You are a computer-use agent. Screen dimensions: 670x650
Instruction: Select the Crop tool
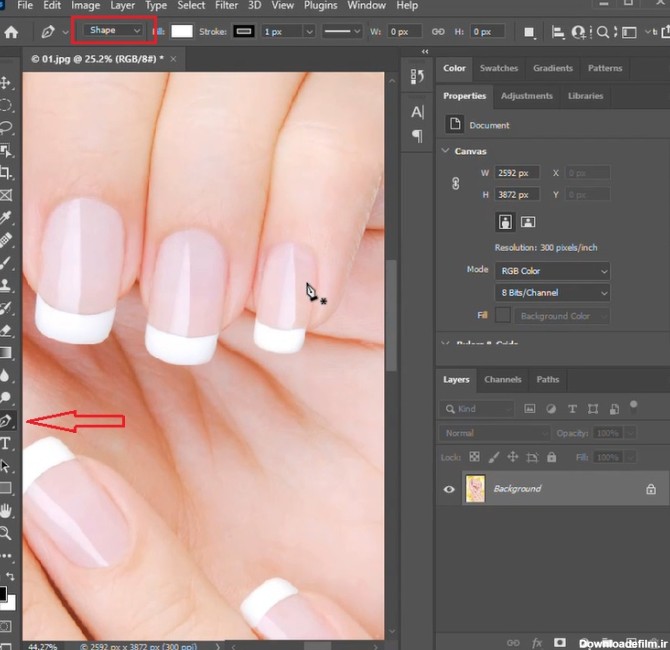pos(6,172)
